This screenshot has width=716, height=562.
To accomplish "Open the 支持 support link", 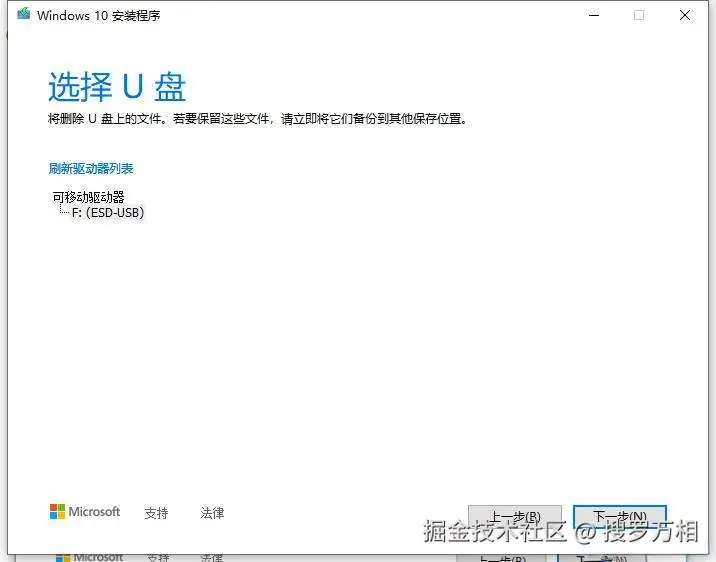I will (x=156, y=513).
